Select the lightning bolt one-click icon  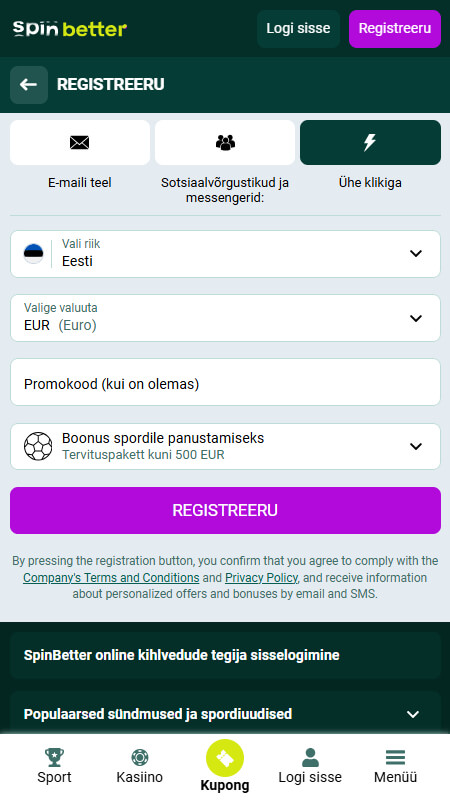(370, 142)
